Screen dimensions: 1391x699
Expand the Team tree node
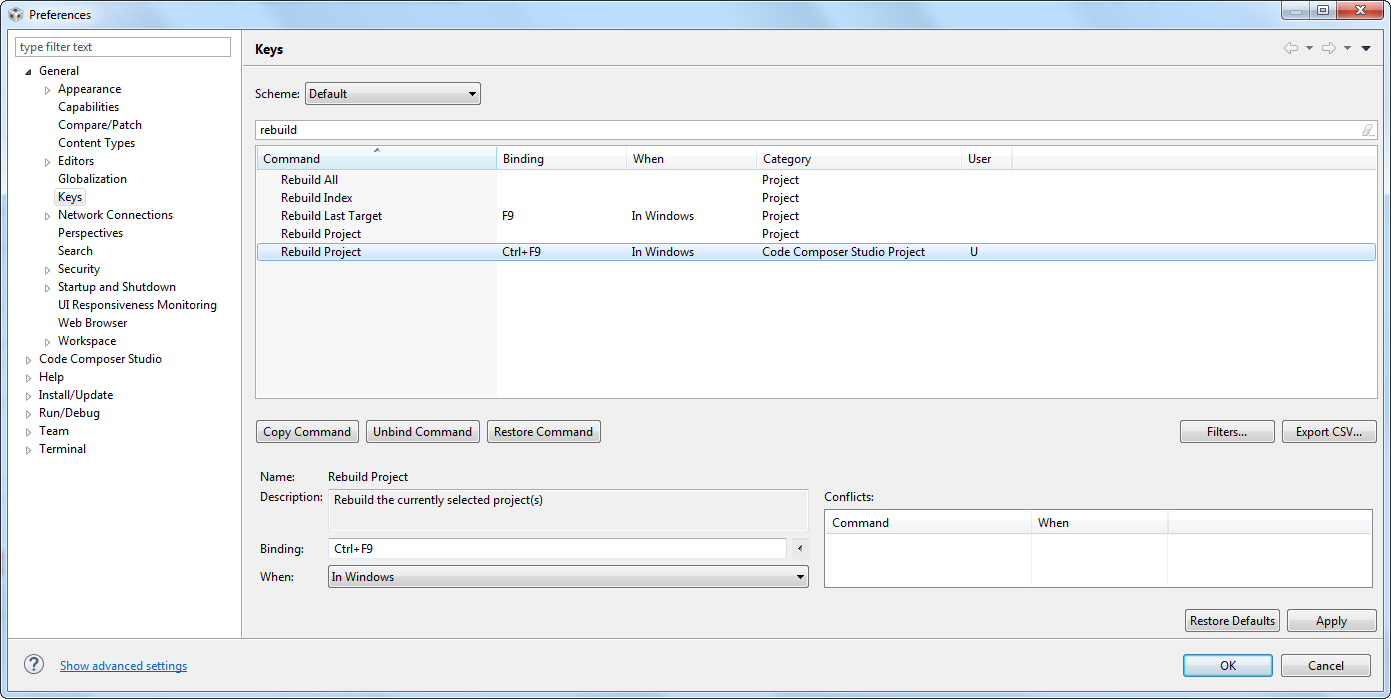[29, 432]
